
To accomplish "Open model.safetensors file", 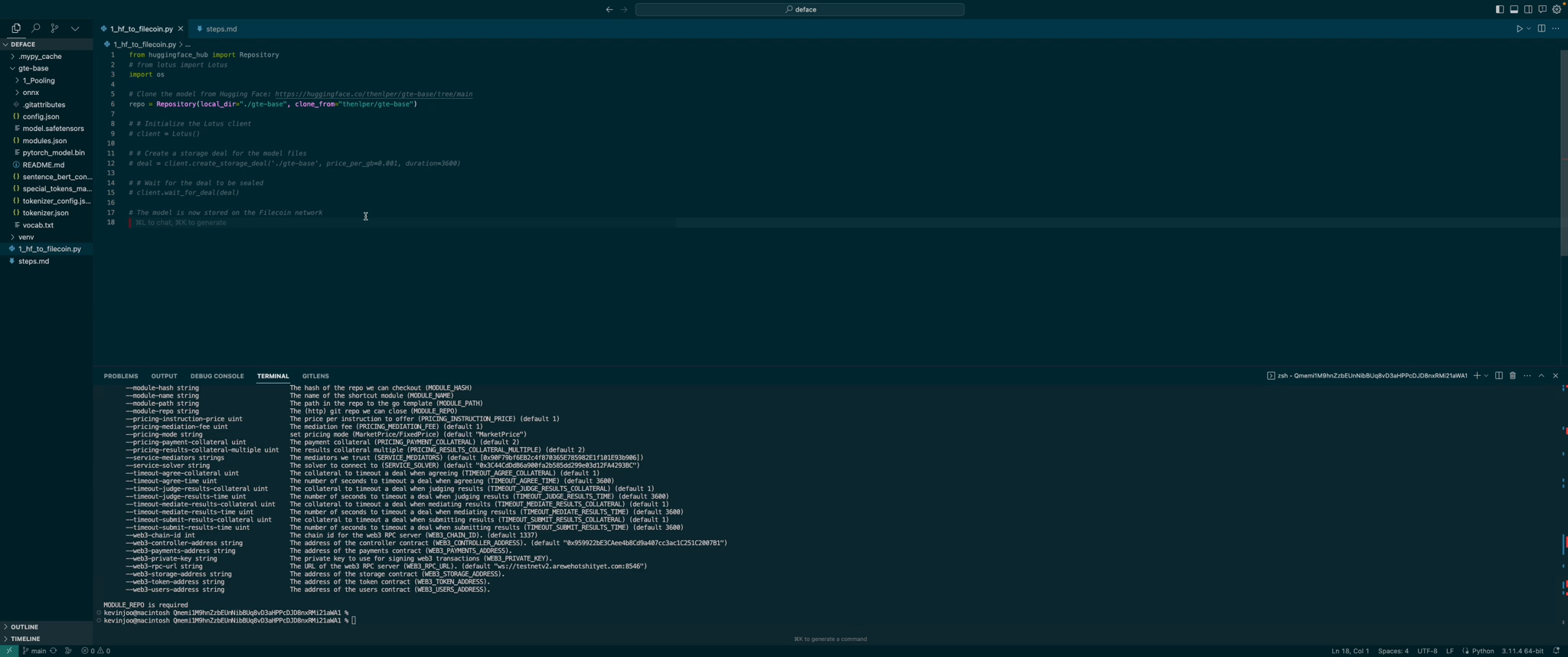I will click(46, 129).
